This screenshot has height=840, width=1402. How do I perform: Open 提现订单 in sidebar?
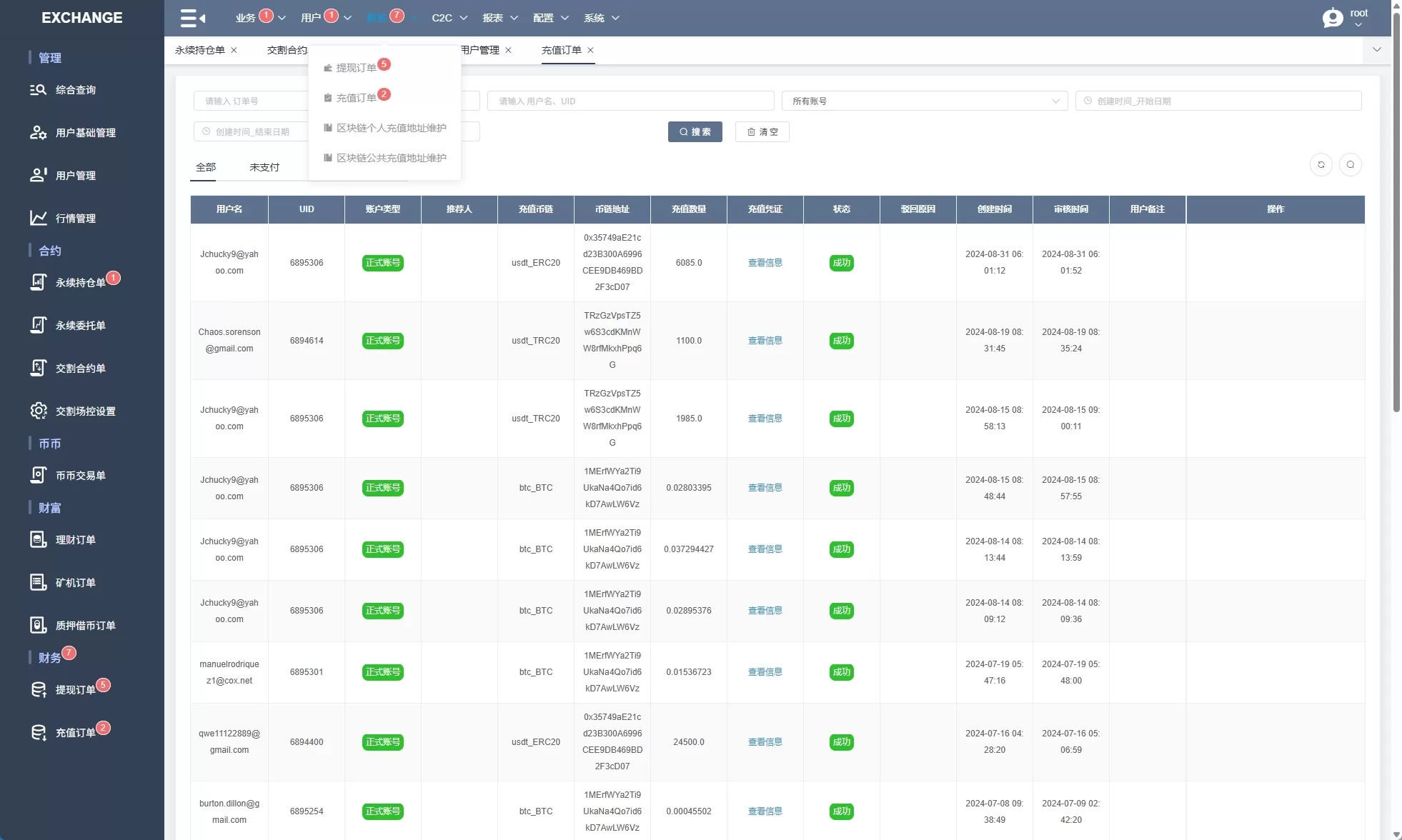tap(75, 690)
